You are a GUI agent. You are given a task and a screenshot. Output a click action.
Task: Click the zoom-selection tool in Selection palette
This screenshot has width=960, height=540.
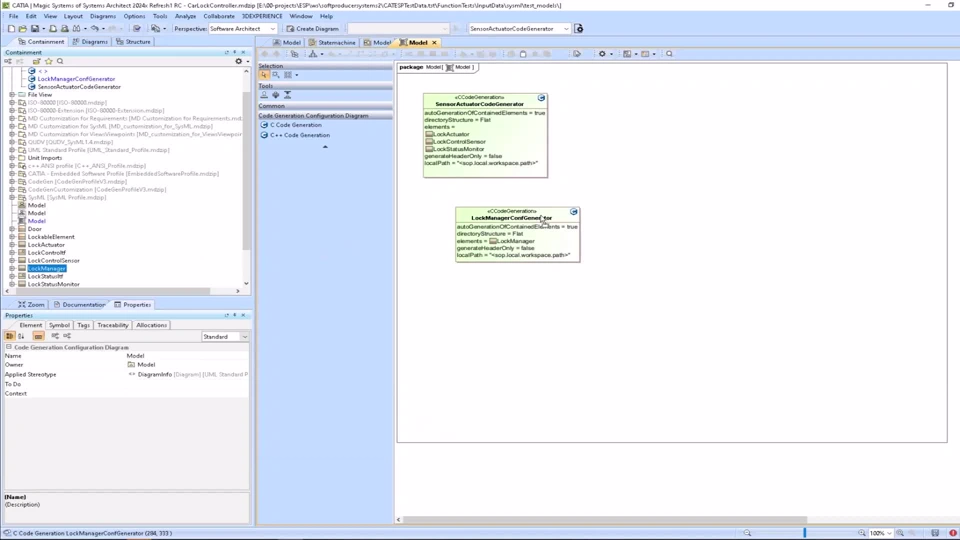pos(276,75)
